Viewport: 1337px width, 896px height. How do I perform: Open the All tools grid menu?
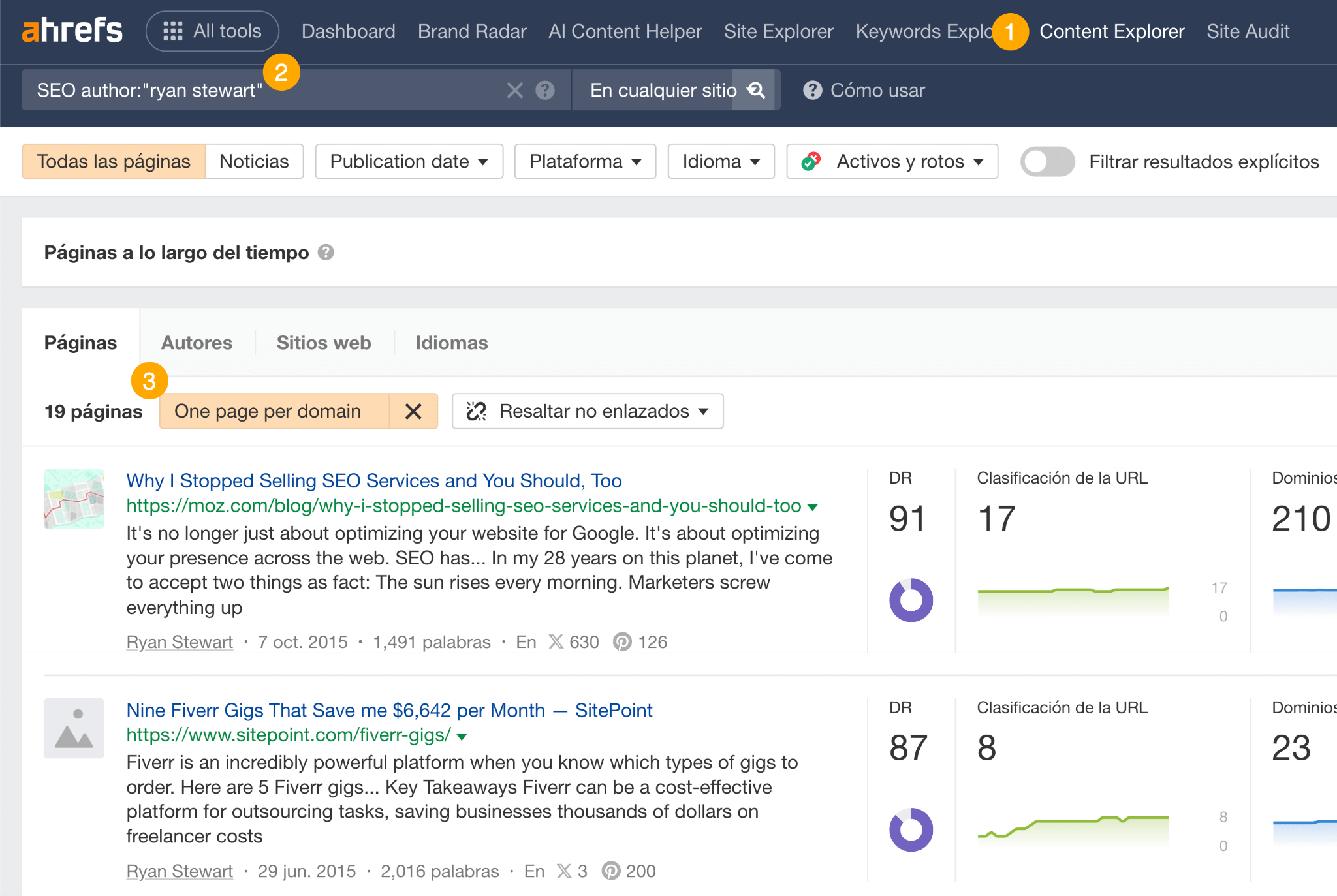coord(212,30)
